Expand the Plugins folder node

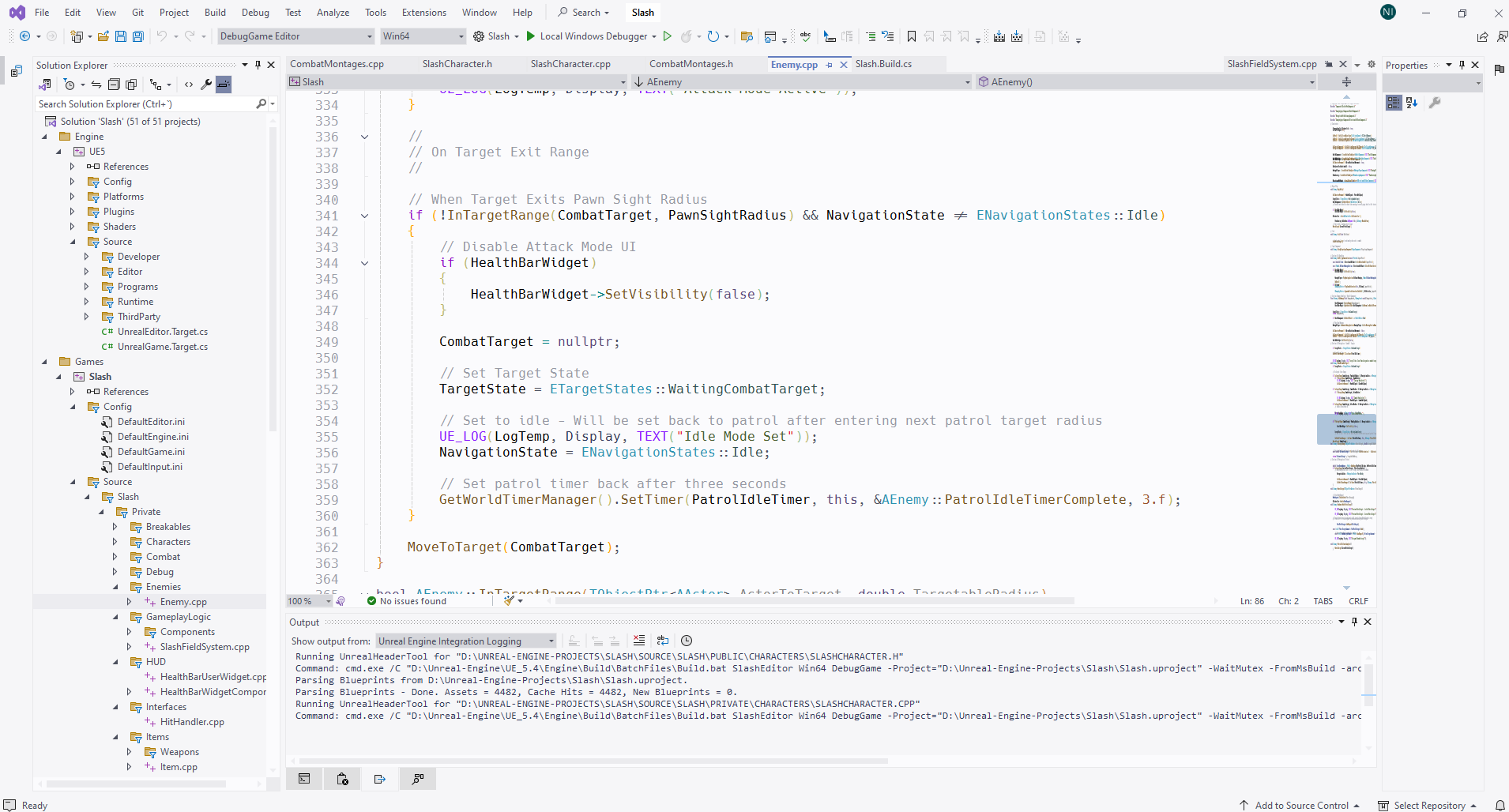[x=73, y=212]
